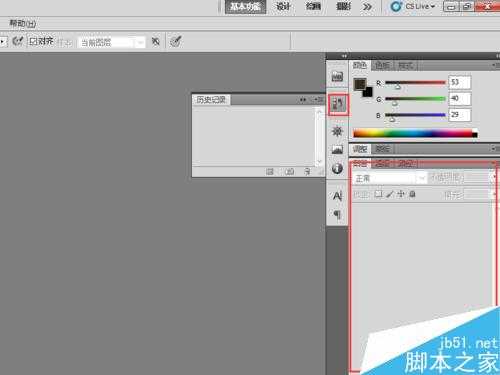The image size is (500, 375).
Task: Toggle the tablet pressure icon in options bar
Action: tap(175, 42)
